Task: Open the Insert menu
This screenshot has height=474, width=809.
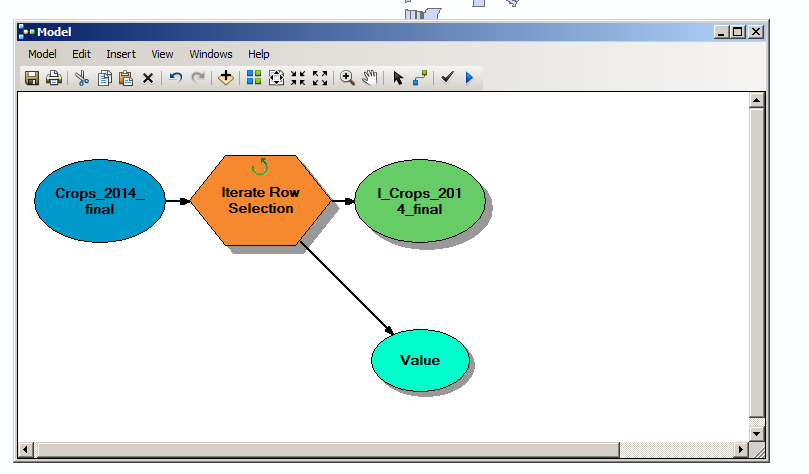Action: pos(121,54)
